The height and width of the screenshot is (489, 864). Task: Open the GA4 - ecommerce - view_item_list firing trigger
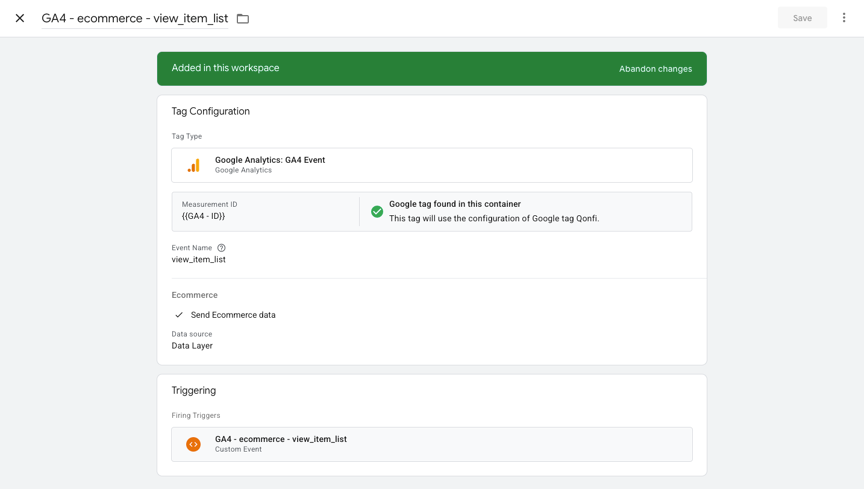[x=431, y=444]
